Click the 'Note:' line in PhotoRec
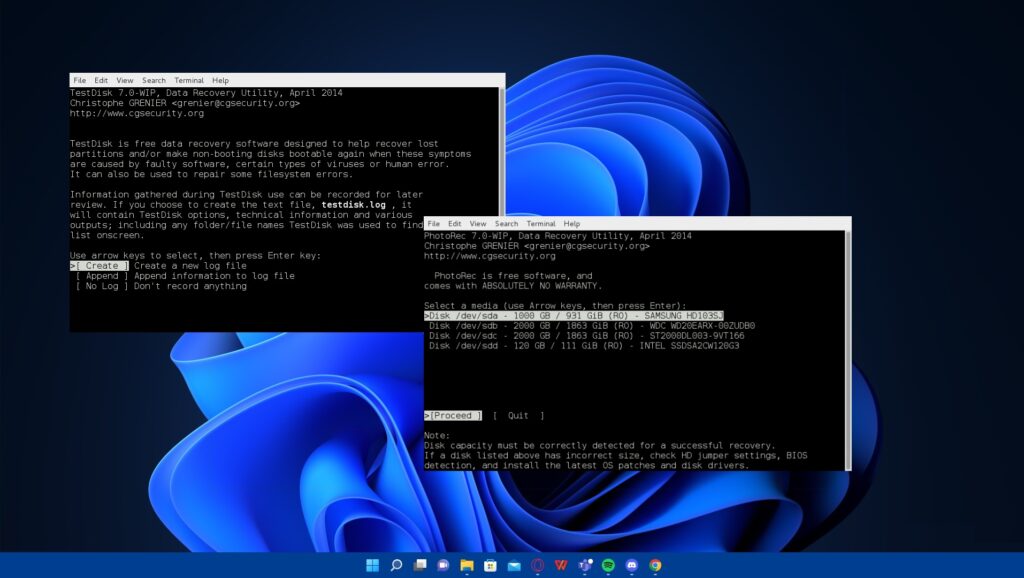The image size is (1024, 578). (x=437, y=436)
